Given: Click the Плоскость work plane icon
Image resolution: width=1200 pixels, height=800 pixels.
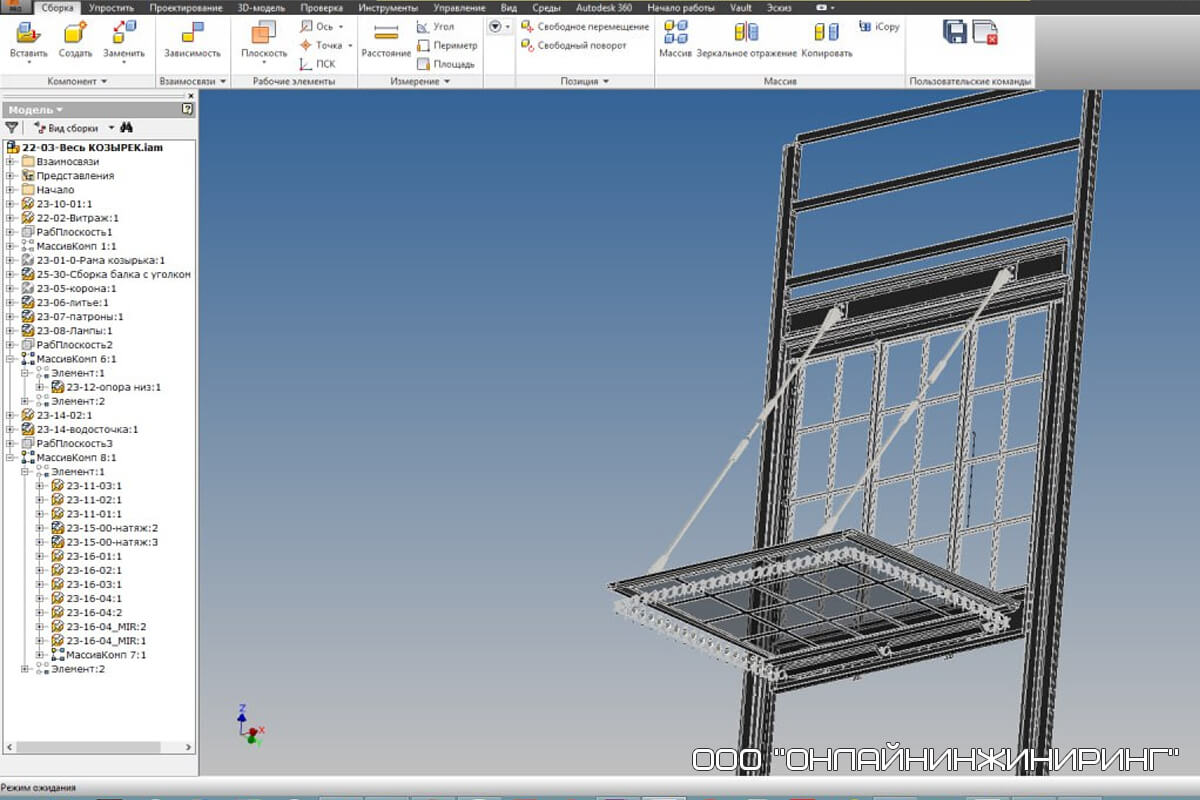Looking at the screenshot, I should tap(264, 34).
